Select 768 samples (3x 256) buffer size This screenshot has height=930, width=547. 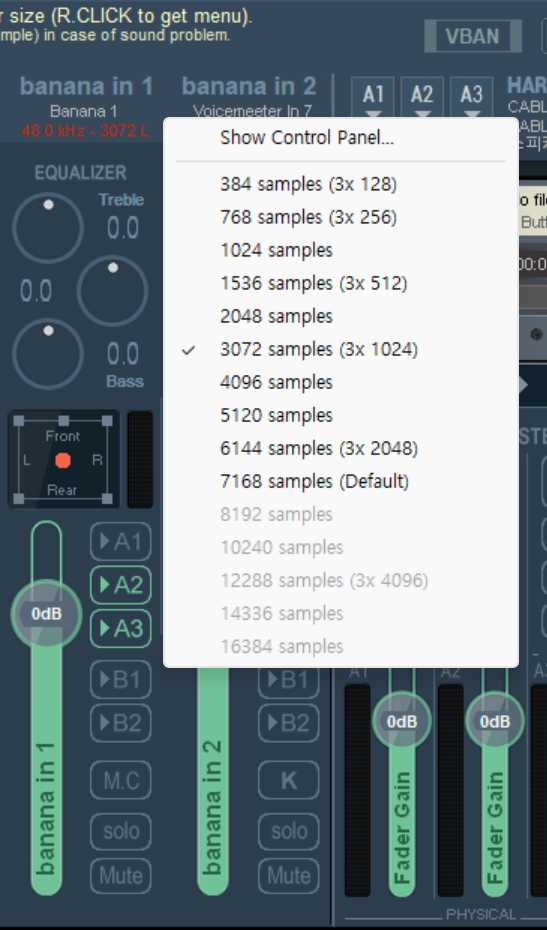(x=341, y=217)
